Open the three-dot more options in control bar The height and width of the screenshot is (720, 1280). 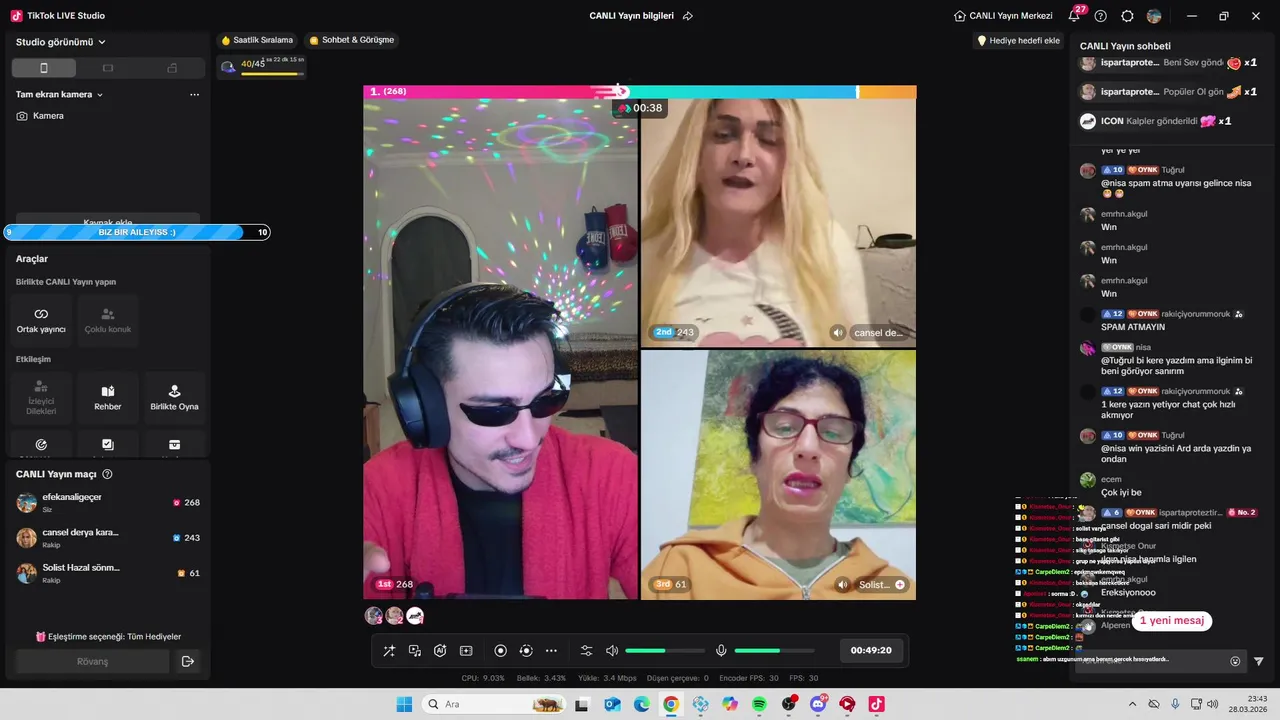point(551,651)
